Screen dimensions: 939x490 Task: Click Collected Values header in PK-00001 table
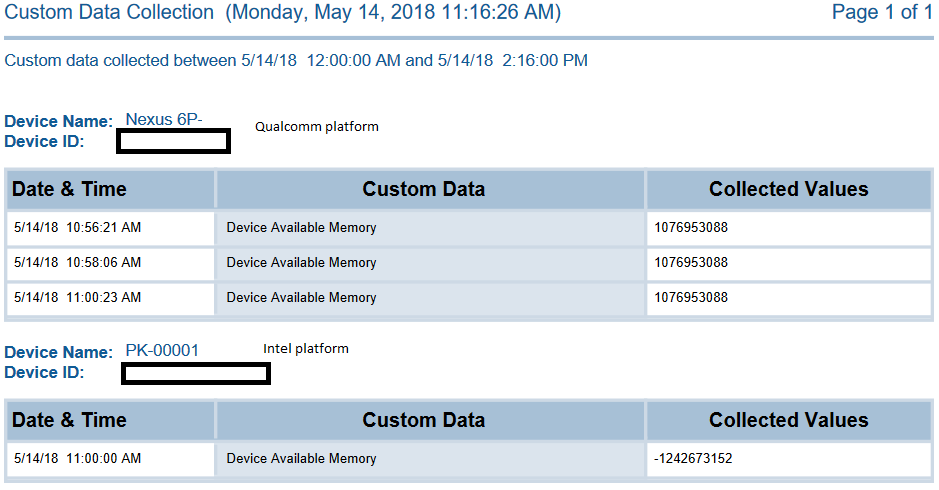coord(788,420)
